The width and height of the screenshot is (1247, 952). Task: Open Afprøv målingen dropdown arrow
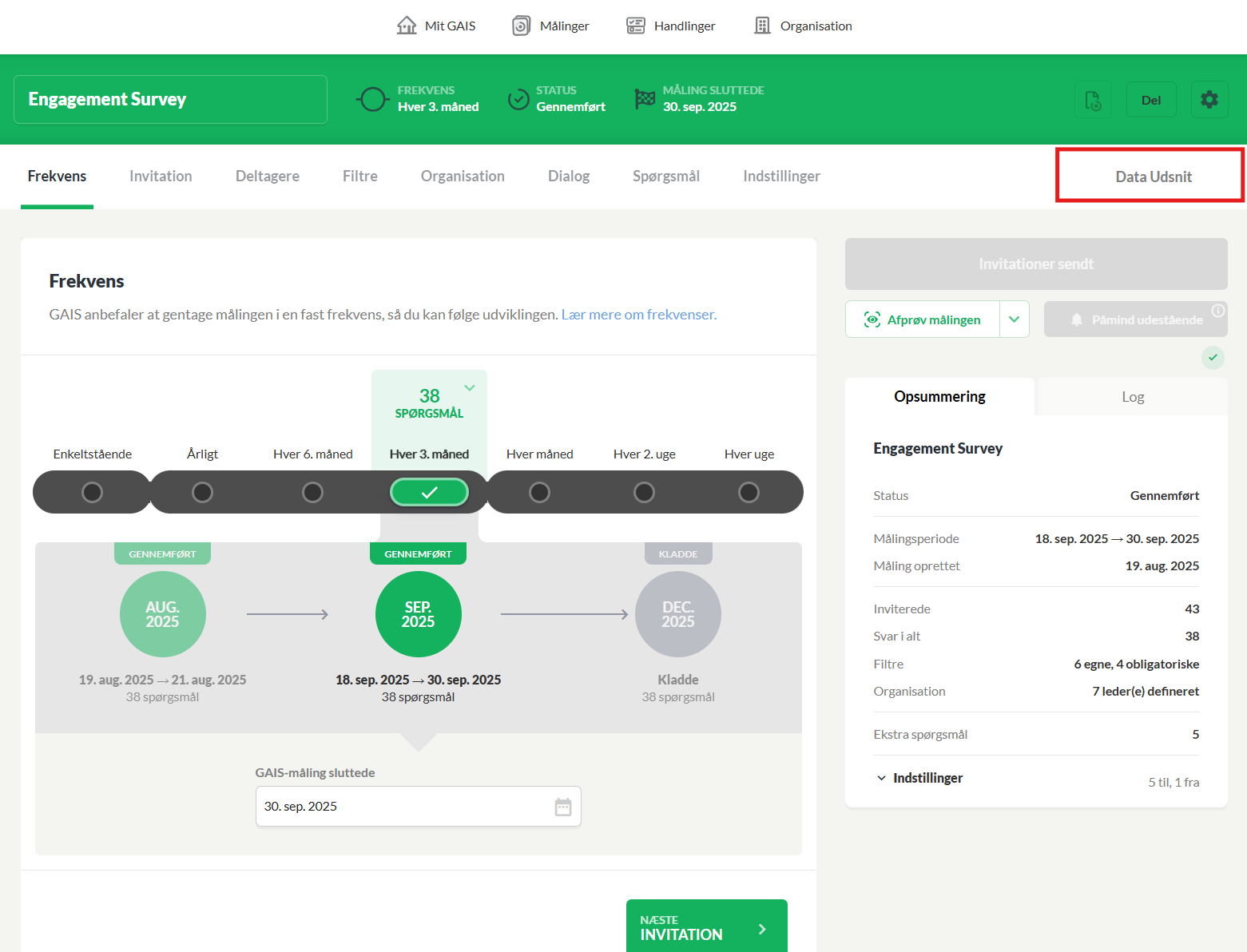point(1014,319)
